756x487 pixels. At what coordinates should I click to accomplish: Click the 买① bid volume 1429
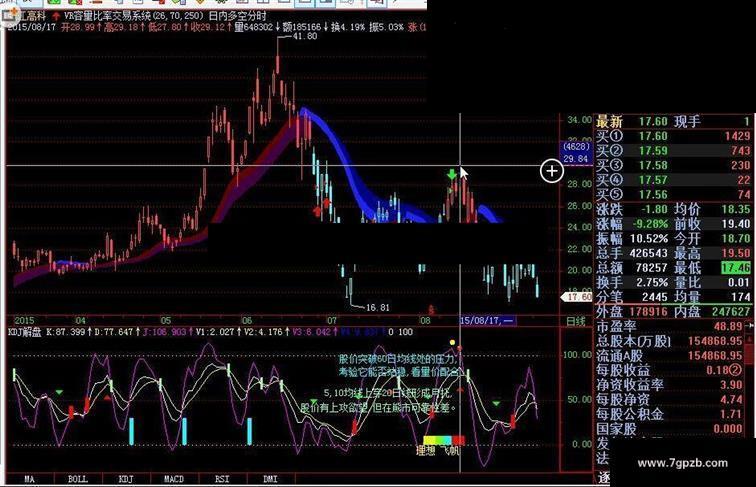coord(737,136)
